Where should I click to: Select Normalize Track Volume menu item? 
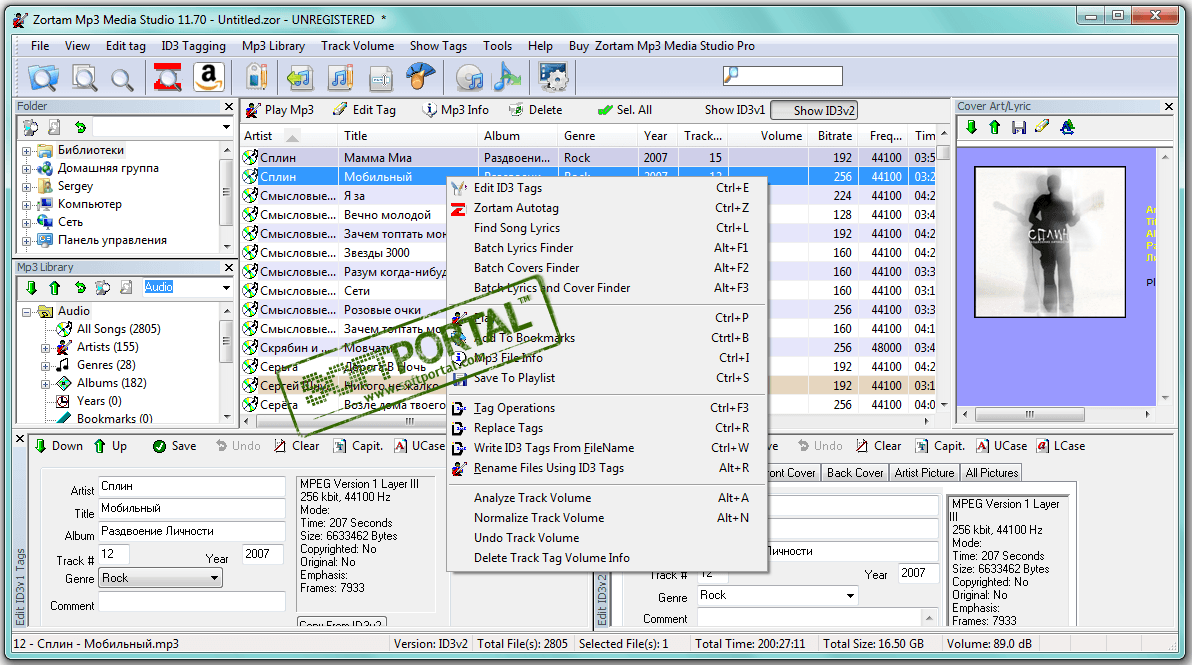coord(607,518)
